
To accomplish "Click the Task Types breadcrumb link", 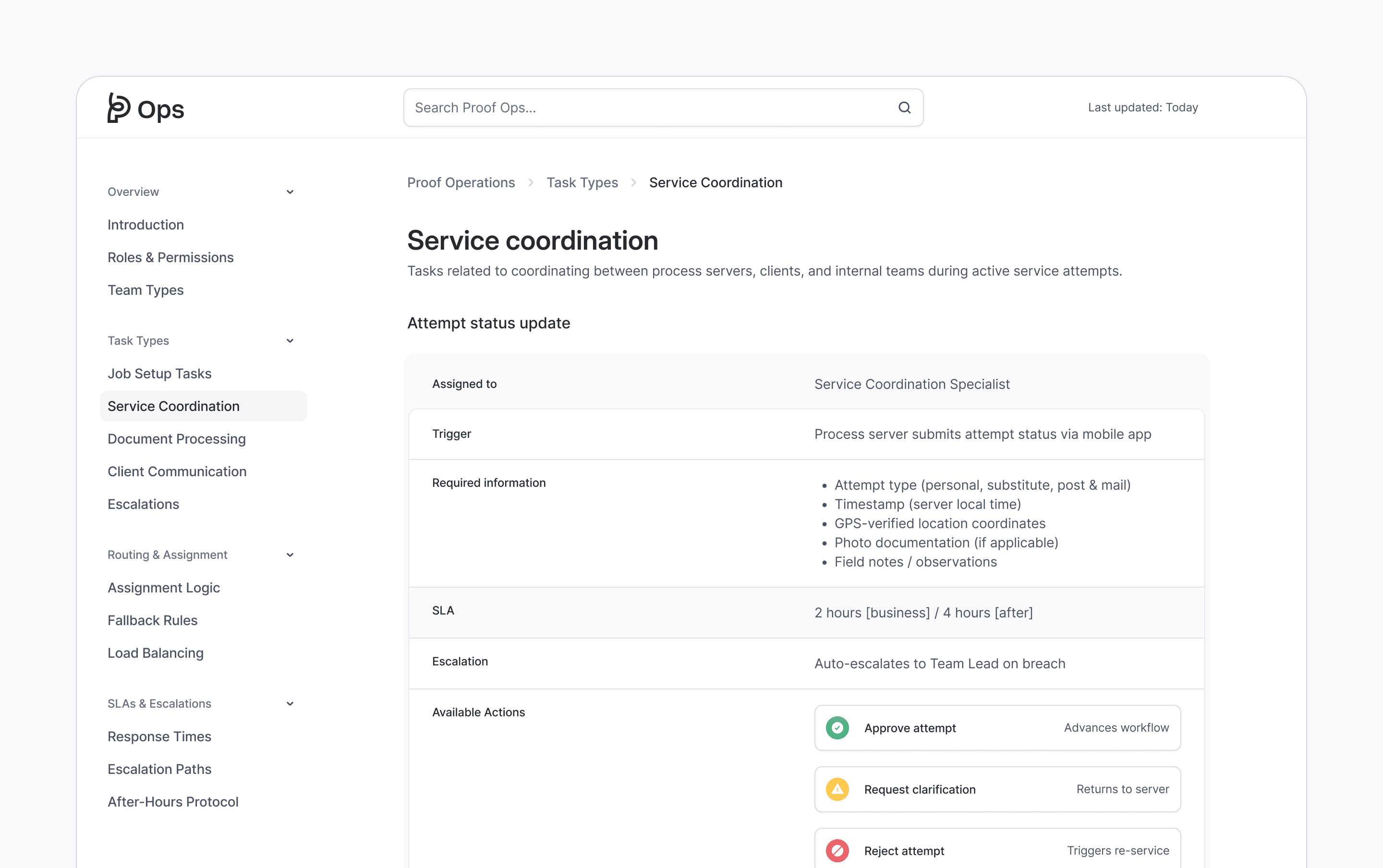I will pyautogui.click(x=582, y=182).
